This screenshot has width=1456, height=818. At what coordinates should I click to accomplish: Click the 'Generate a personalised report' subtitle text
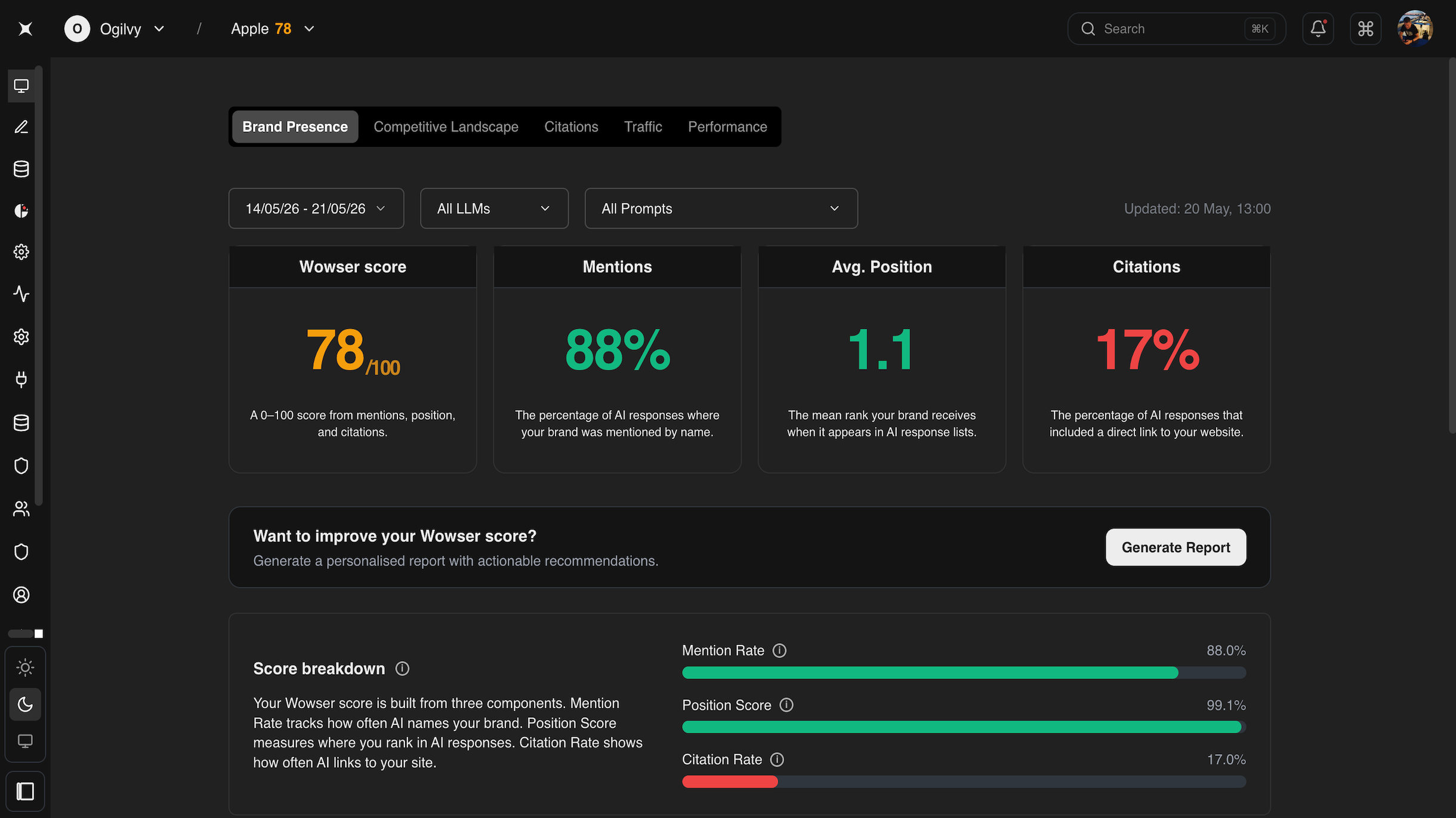455,561
